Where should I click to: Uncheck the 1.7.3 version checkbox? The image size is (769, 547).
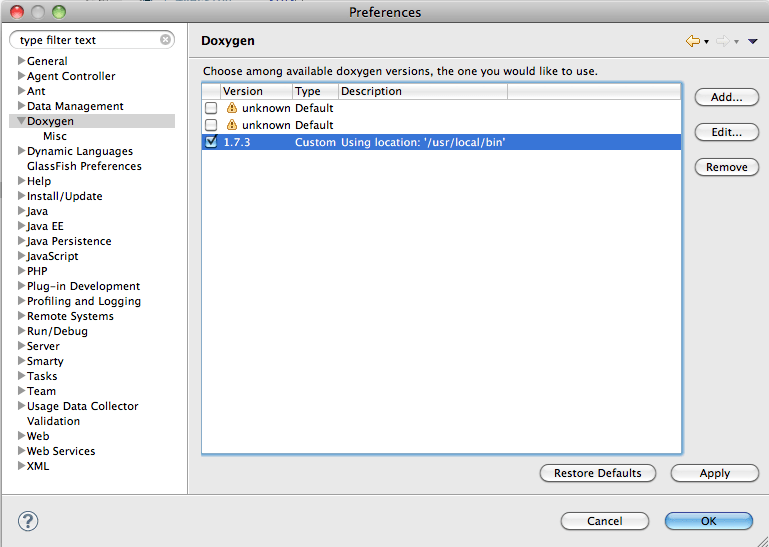[x=211, y=142]
